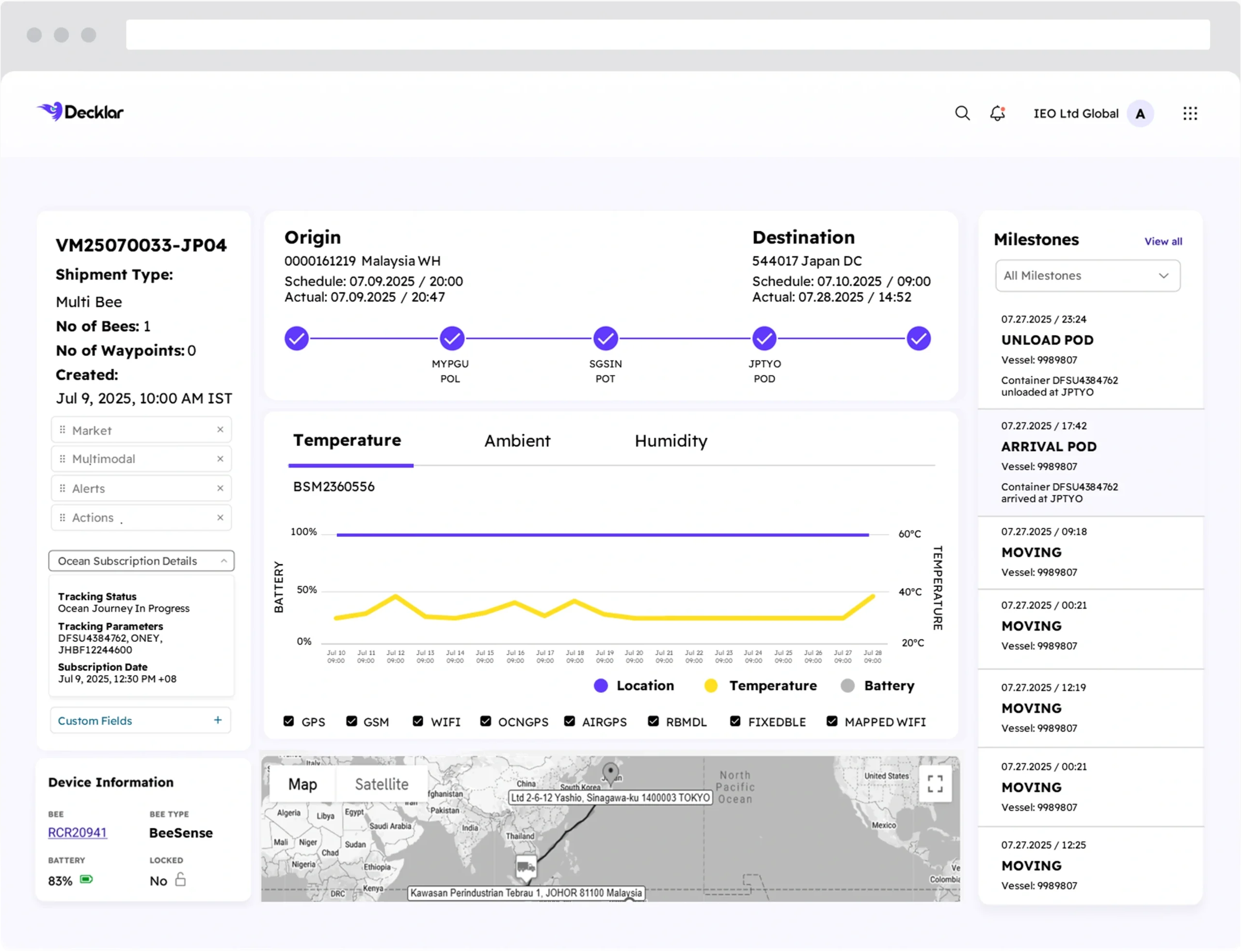Click View all milestones link

point(1163,241)
